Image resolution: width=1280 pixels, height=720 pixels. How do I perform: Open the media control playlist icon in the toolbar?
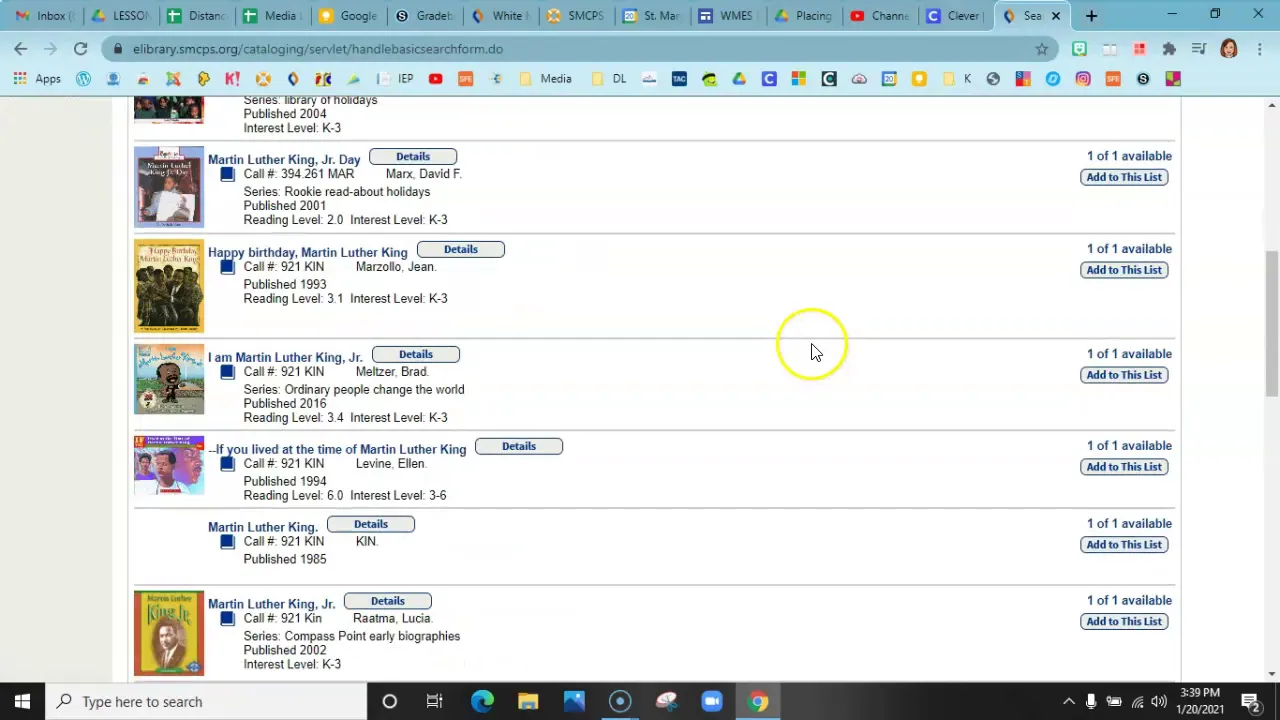[1199, 48]
